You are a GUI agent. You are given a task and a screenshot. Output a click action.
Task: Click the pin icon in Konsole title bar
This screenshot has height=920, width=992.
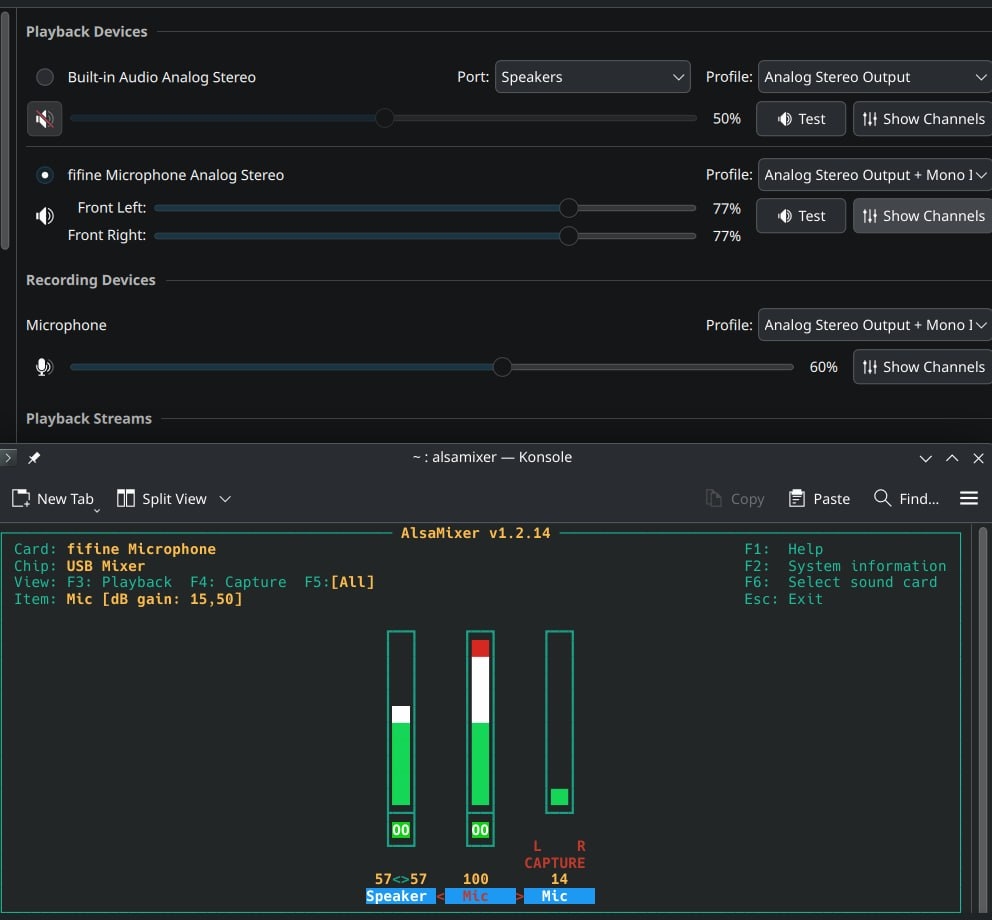click(34, 457)
